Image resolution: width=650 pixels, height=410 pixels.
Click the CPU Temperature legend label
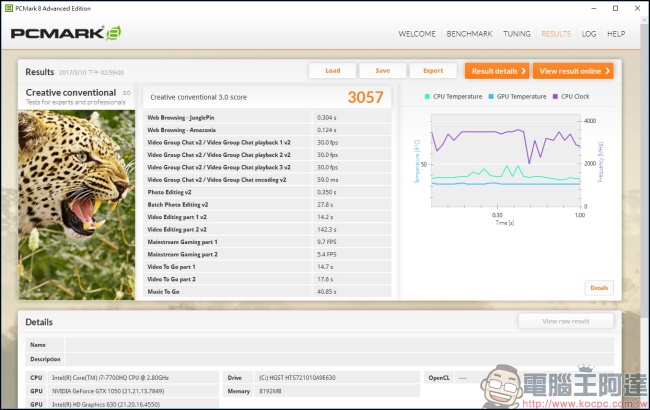point(458,97)
